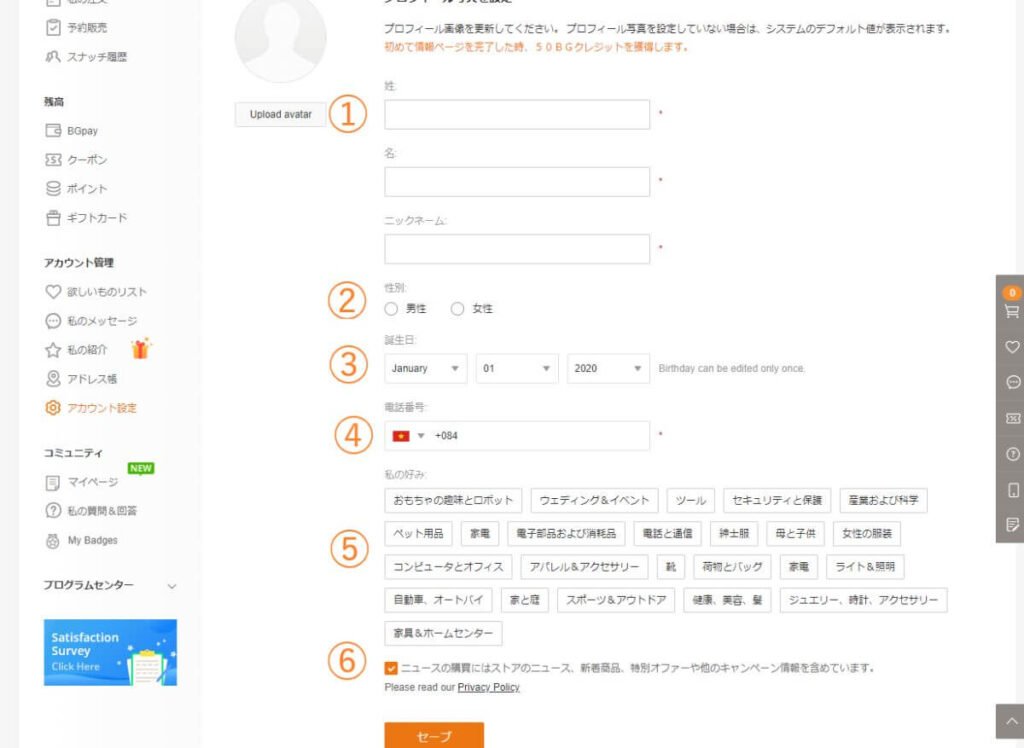Screen dimensions: 1024x748
Task: Open wishlist heart icon in right sidebar
Action: coord(1012,347)
